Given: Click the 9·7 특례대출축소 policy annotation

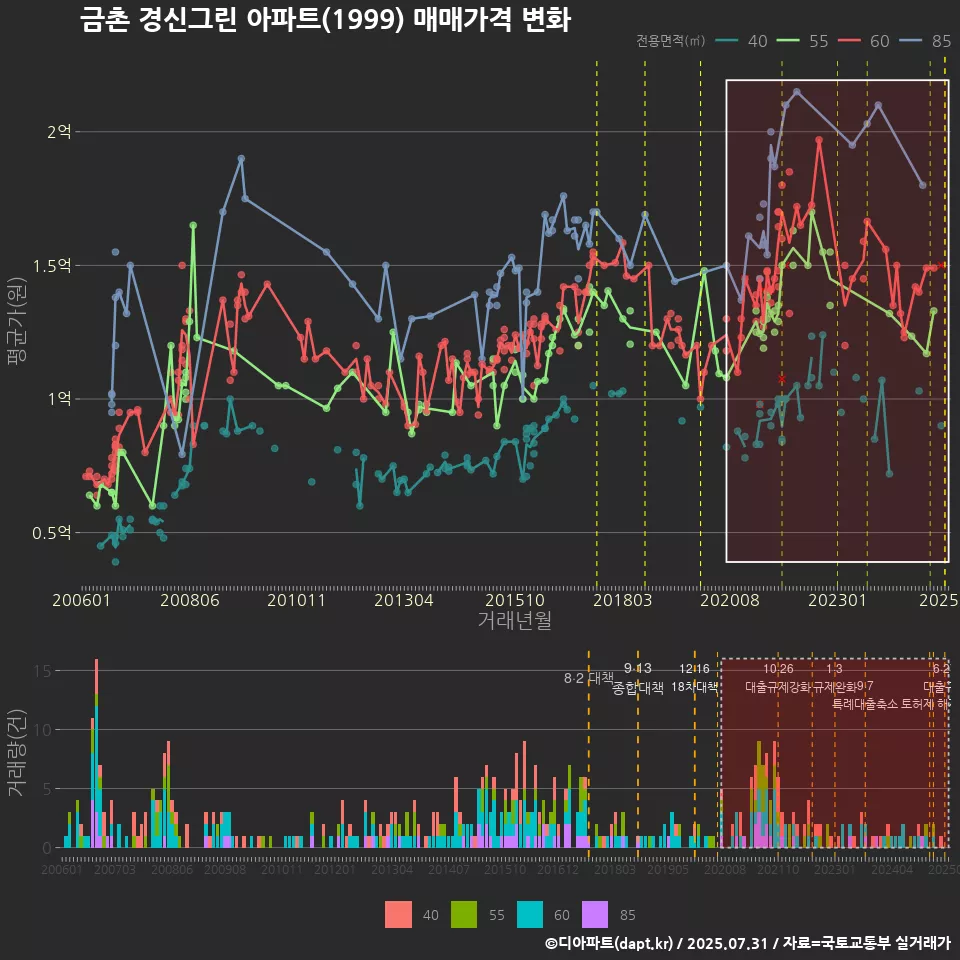Looking at the screenshot, I should coord(865,695).
